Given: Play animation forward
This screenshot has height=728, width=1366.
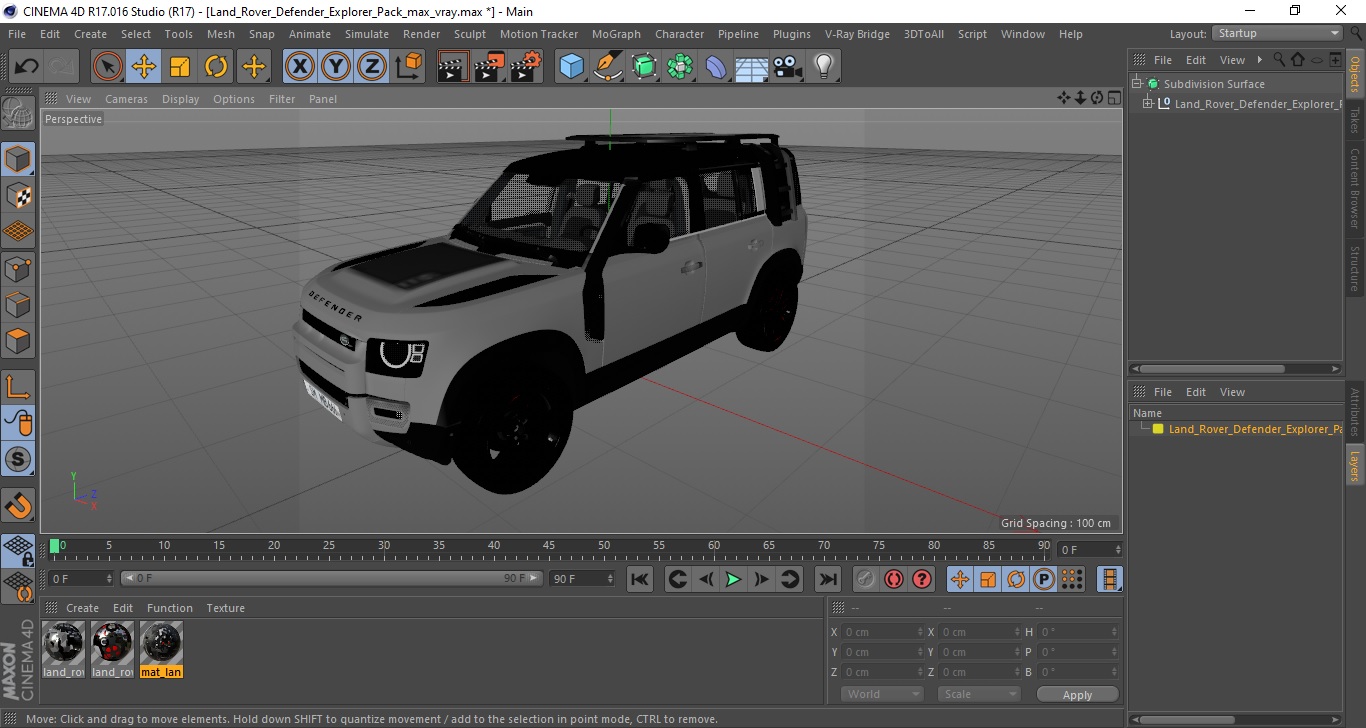Looking at the screenshot, I should [733, 579].
